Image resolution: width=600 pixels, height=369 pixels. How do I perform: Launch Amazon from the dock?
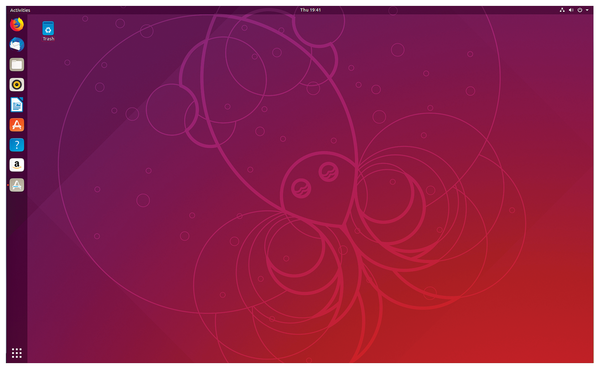point(16,165)
